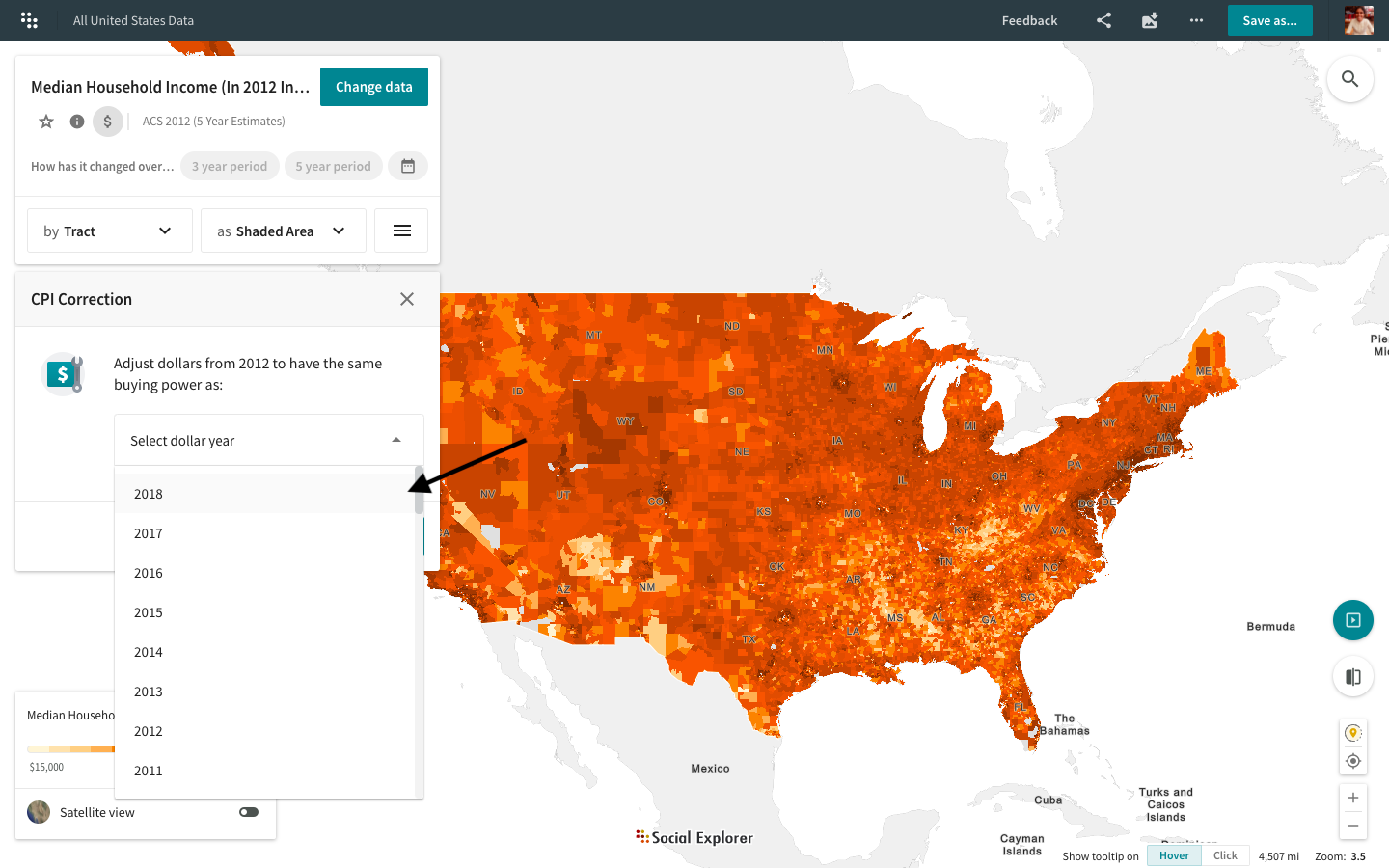Collapse the Select dollar year dropdown
The height and width of the screenshot is (868, 1389).
click(x=395, y=441)
